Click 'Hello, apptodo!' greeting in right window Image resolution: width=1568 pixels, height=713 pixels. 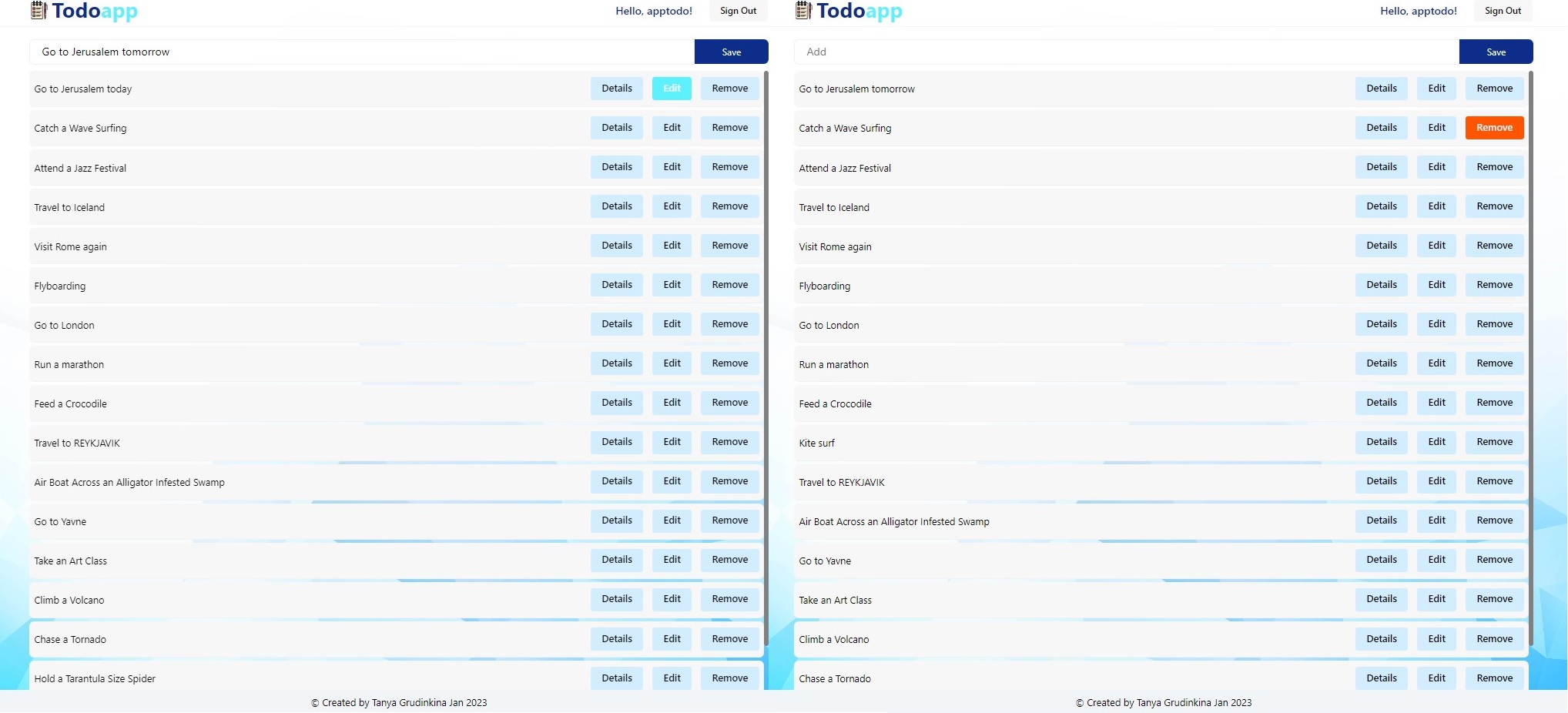tap(1419, 11)
